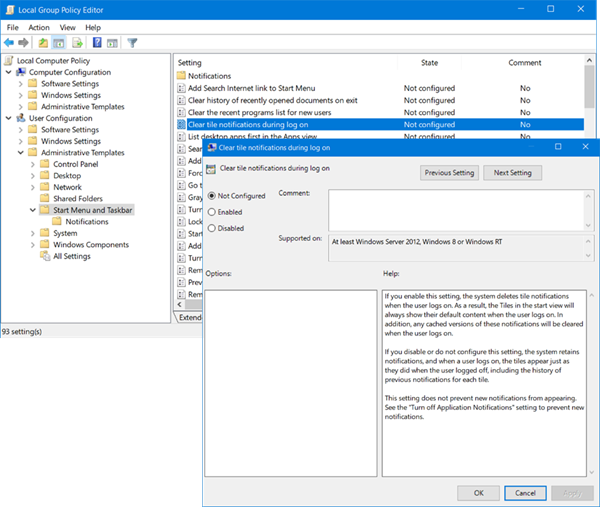600x507 pixels.
Task: Click the Notifications folder icon in settings list
Action: point(181,75)
